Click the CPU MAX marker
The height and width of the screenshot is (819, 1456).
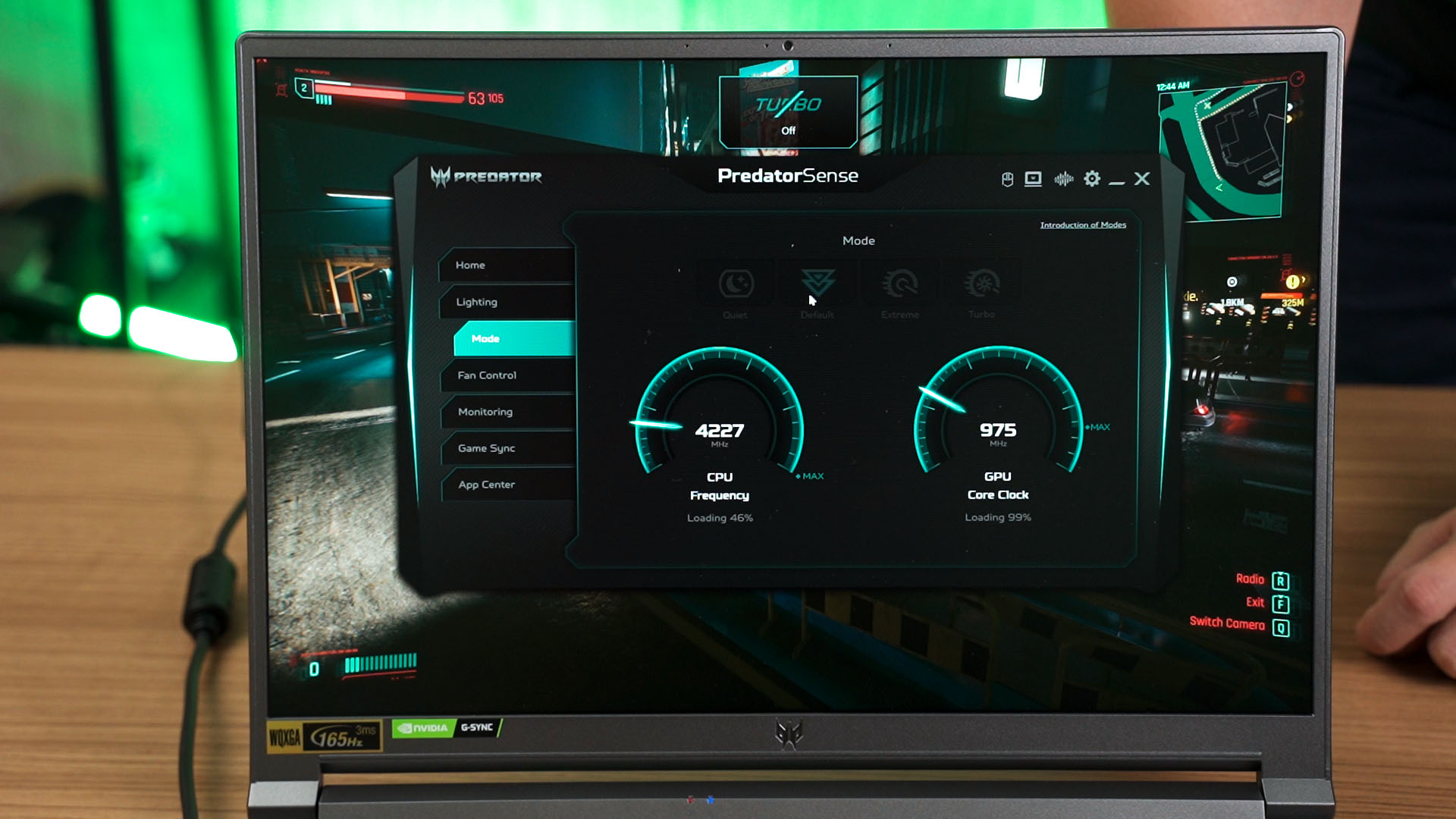(810, 476)
